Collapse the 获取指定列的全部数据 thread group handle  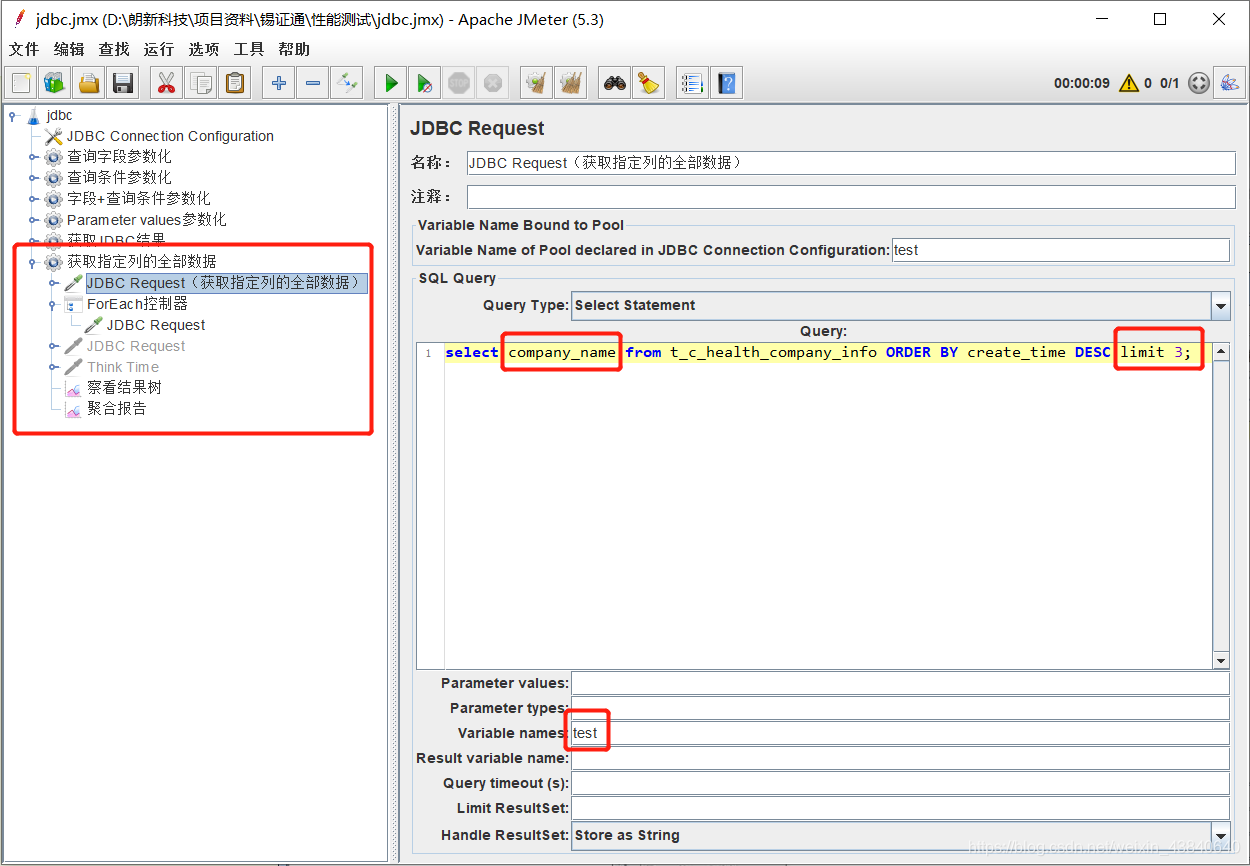coord(33,262)
